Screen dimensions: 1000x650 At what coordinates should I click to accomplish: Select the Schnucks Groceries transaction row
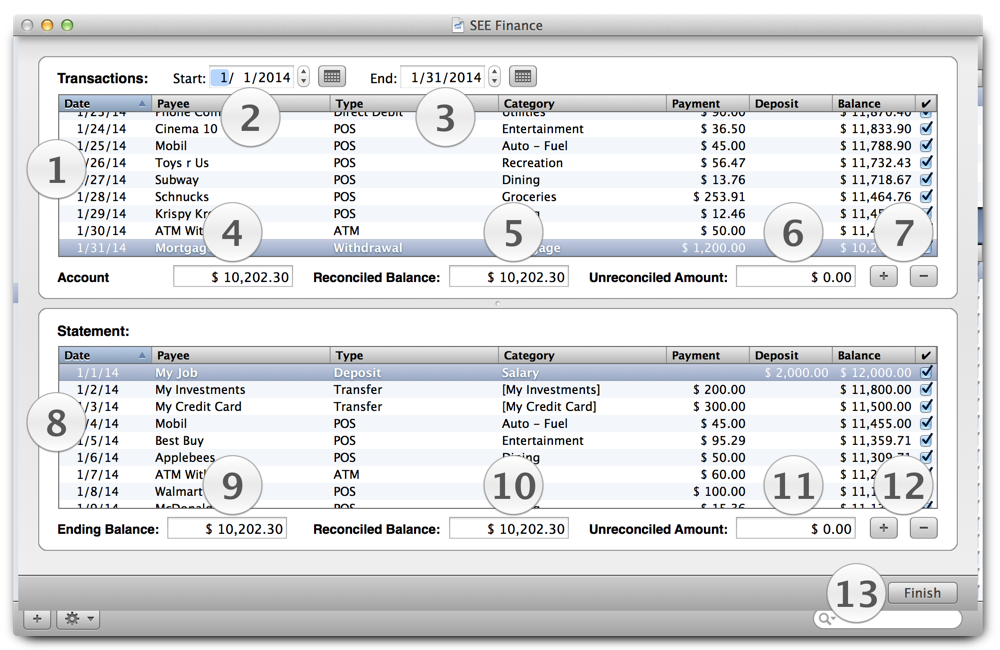[497, 196]
